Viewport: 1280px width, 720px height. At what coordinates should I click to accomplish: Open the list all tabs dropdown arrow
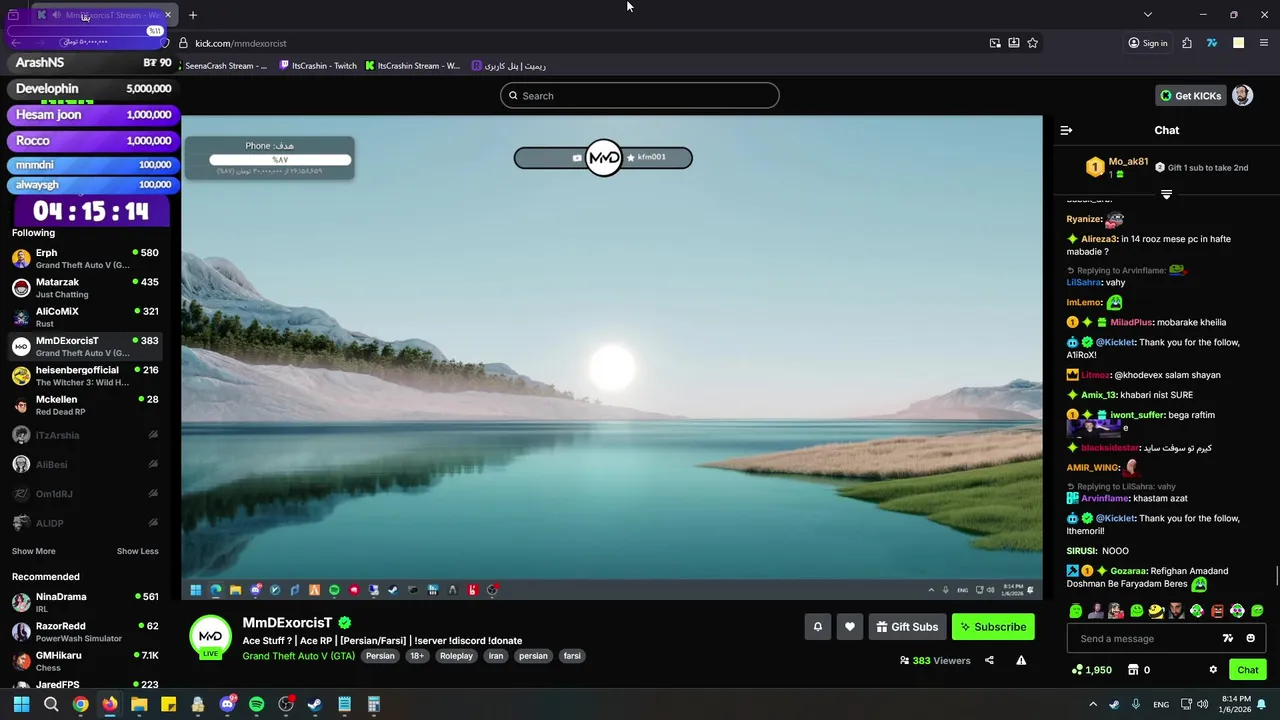[1148, 15]
